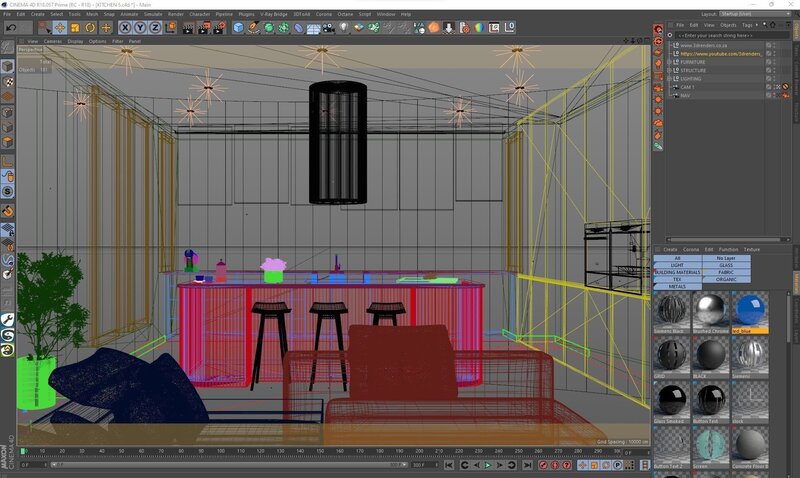
Task: Select the blue material swatch
Action: (x=750, y=308)
